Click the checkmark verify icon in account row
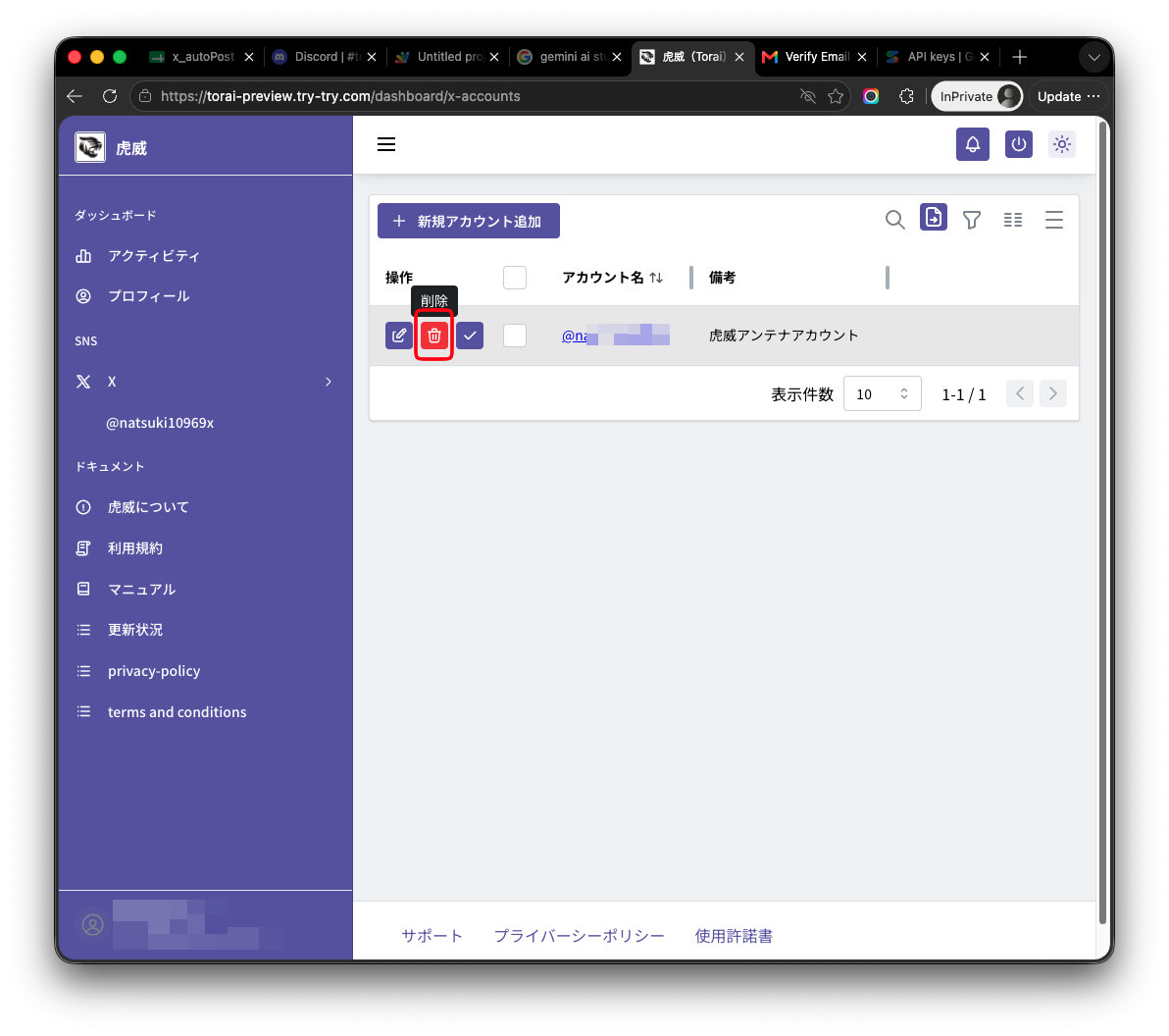The width and height of the screenshot is (1169, 1036). [470, 336]
